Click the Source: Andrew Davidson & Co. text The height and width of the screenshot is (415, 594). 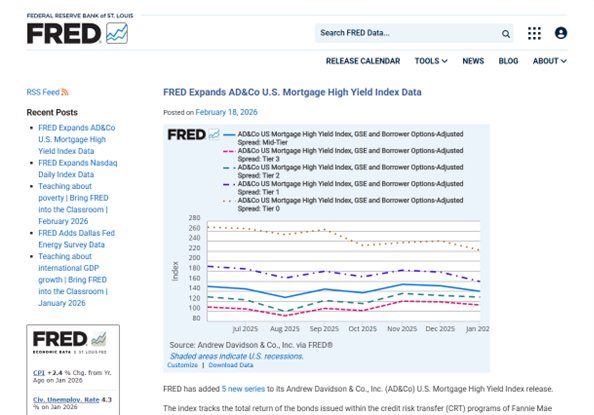251,345
